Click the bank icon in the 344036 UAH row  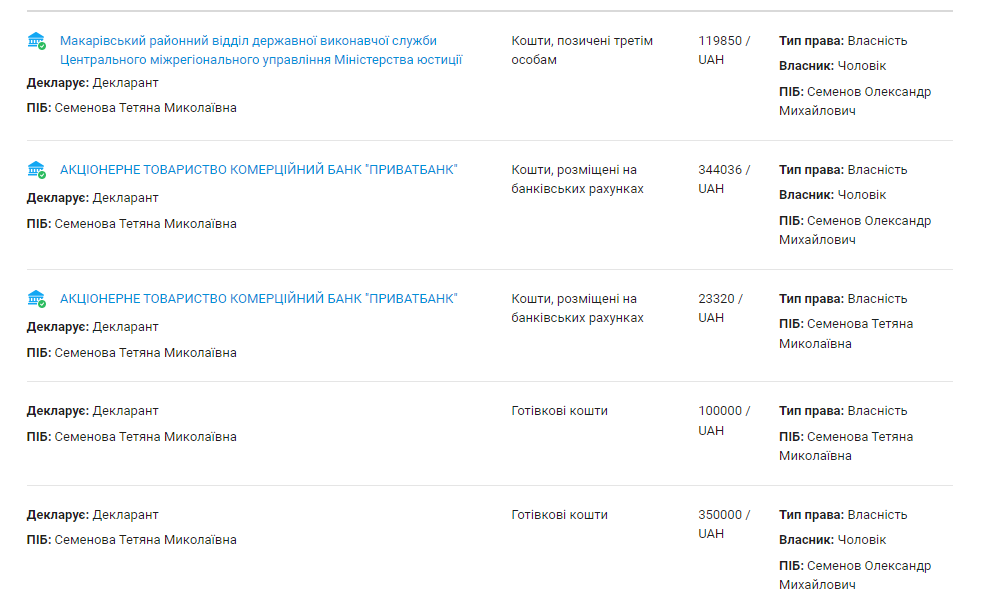36,170
